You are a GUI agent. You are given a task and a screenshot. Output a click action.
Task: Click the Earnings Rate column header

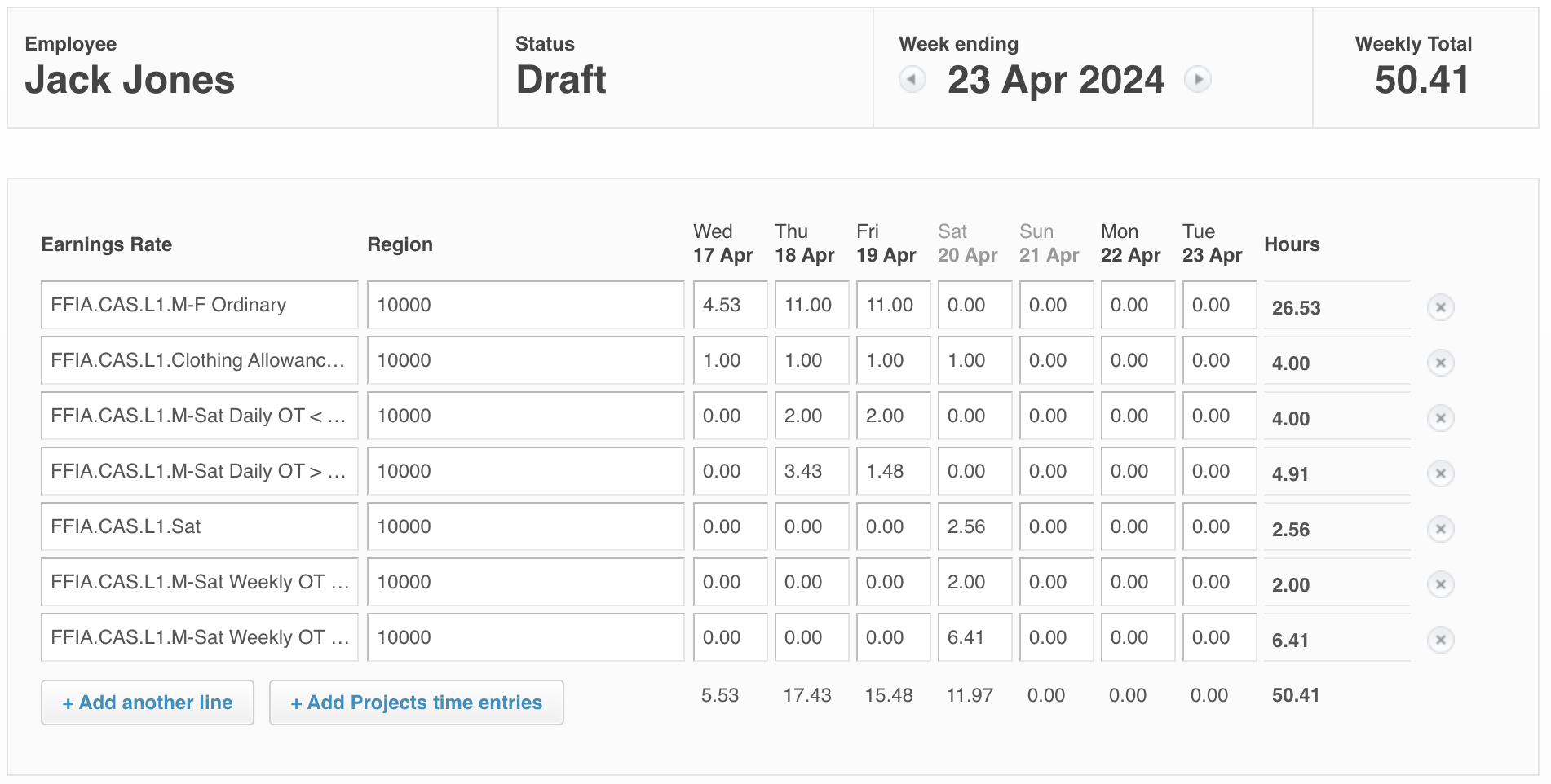click(x=107, y=244)
